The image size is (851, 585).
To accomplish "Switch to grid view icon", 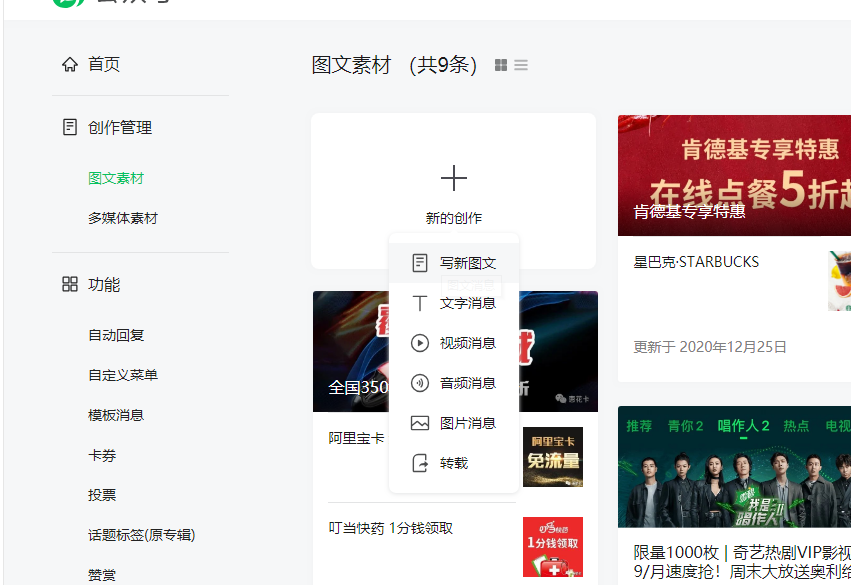I will pos(501,65).
